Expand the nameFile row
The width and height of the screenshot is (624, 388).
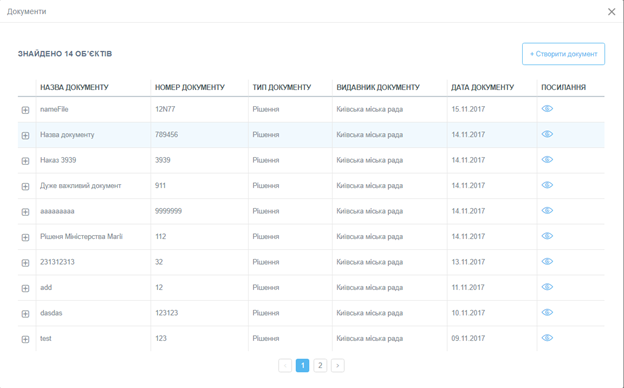tap(25, 110)
